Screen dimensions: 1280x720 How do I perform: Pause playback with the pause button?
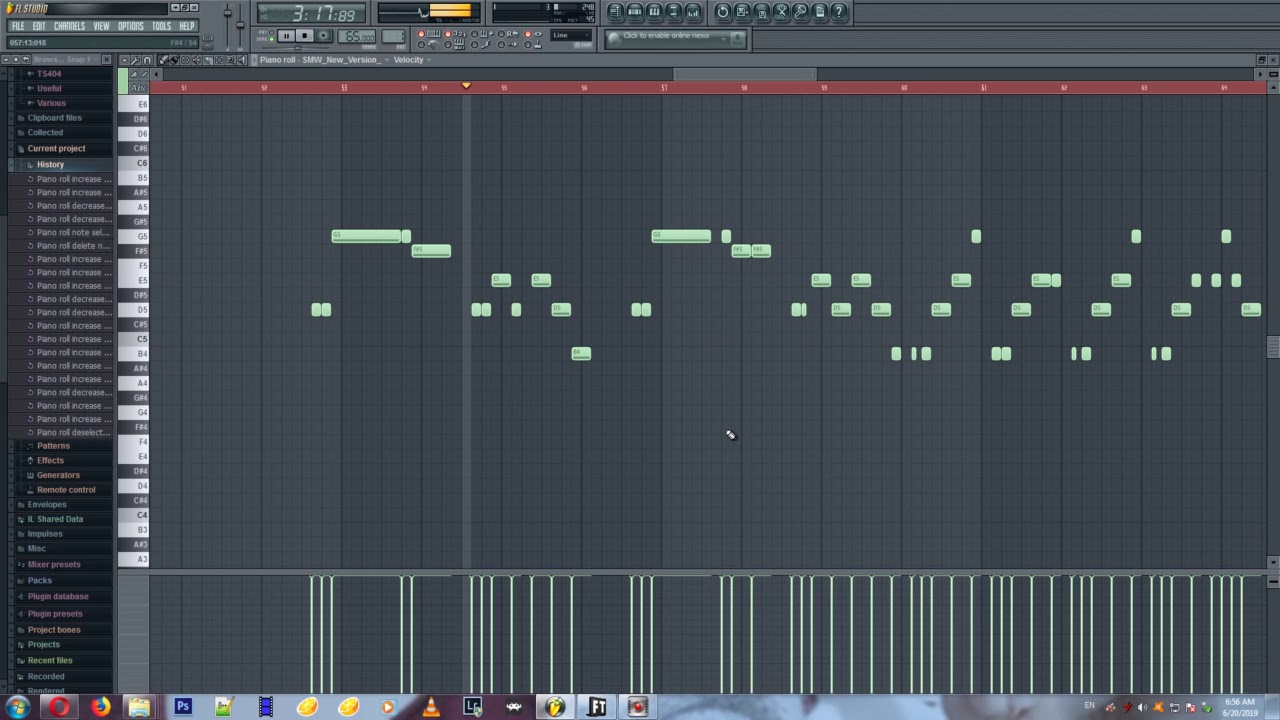pos(286,36)
